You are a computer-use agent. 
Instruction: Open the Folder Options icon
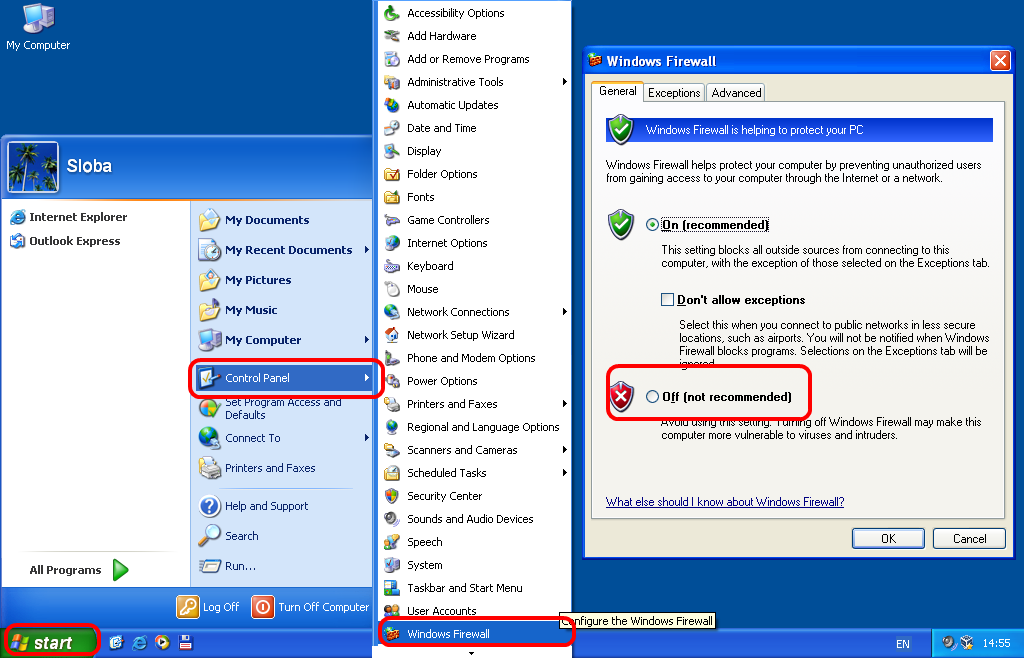tap(392, 174)
